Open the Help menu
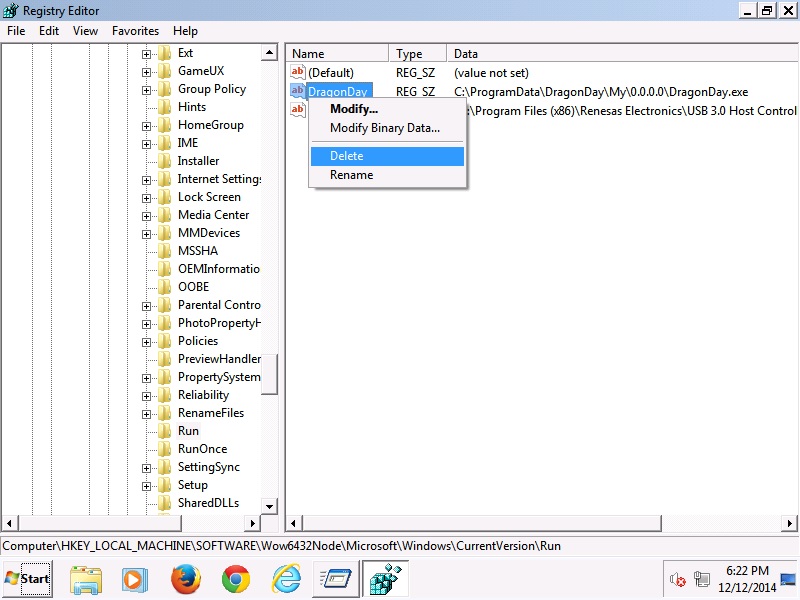This screenshot has width=800, height=600. (185, 31)
